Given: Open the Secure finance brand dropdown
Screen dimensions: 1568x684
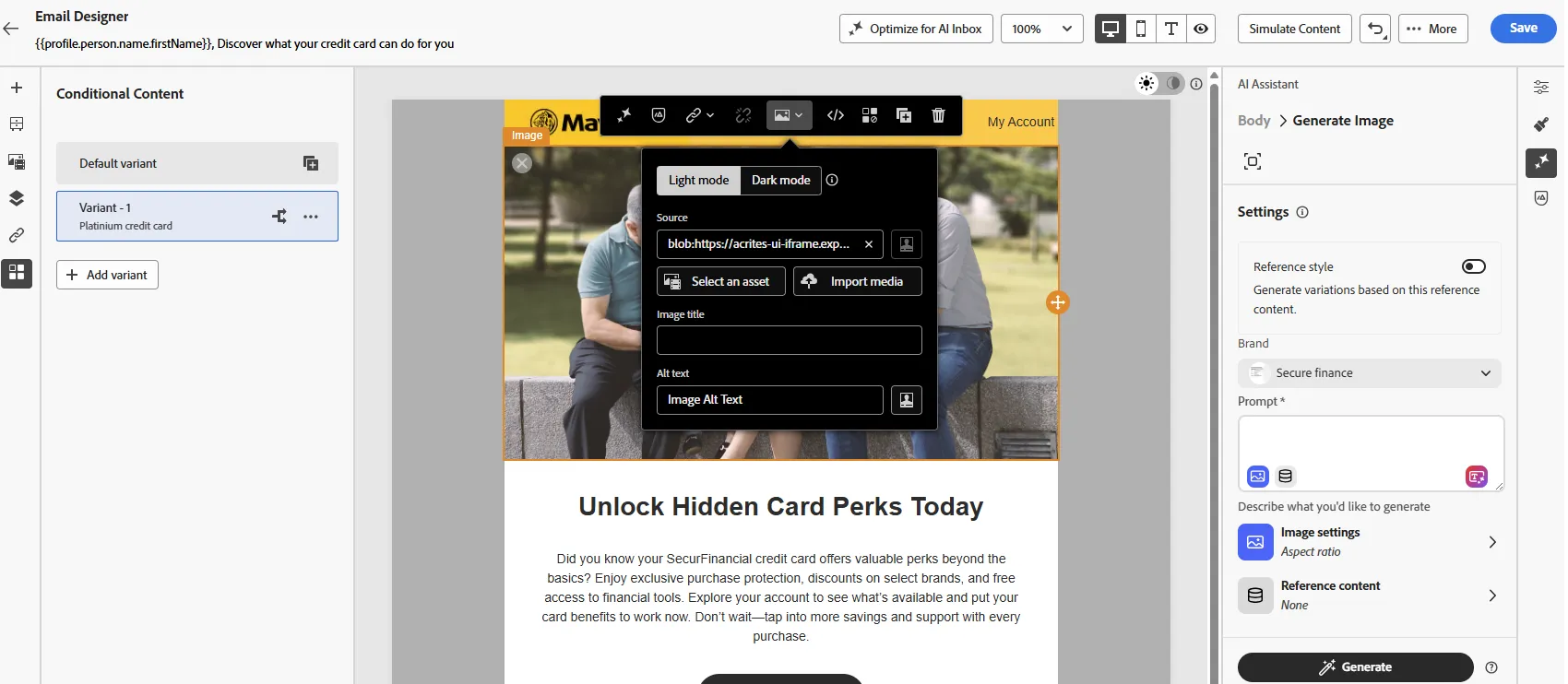Looking at the screenshot, I should tap(1370, 373).
